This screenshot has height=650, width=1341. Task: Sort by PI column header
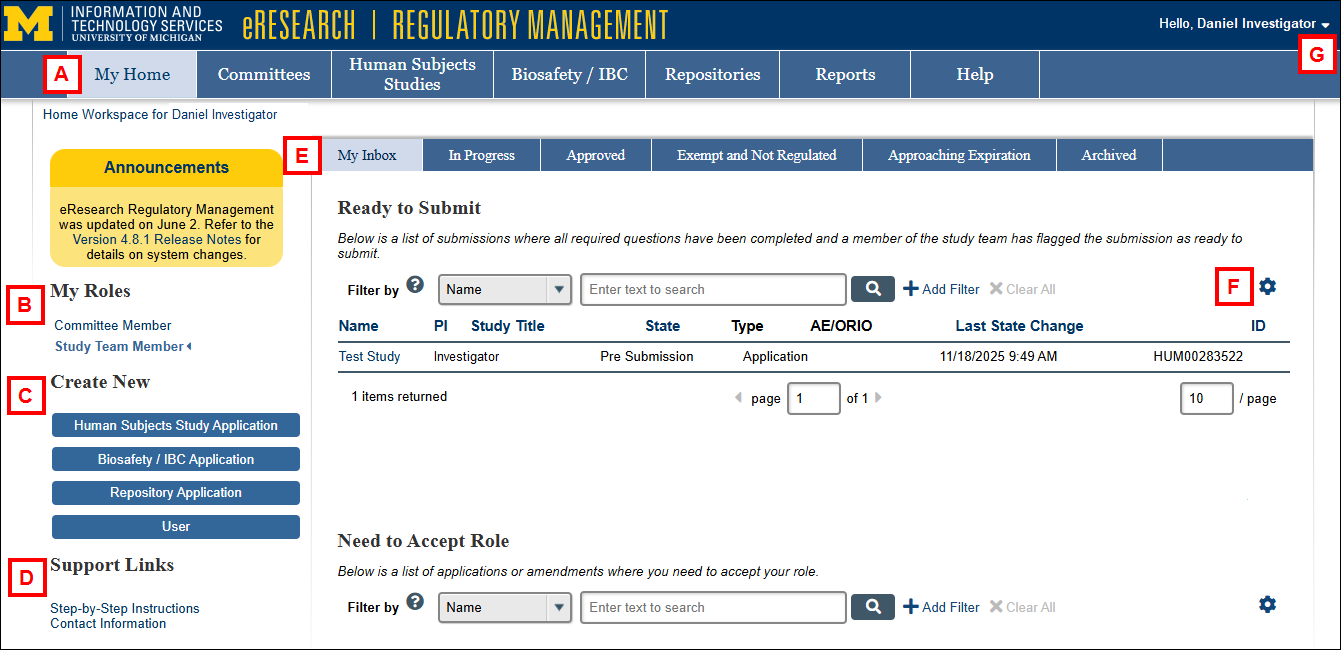click(x=441, y=325)
